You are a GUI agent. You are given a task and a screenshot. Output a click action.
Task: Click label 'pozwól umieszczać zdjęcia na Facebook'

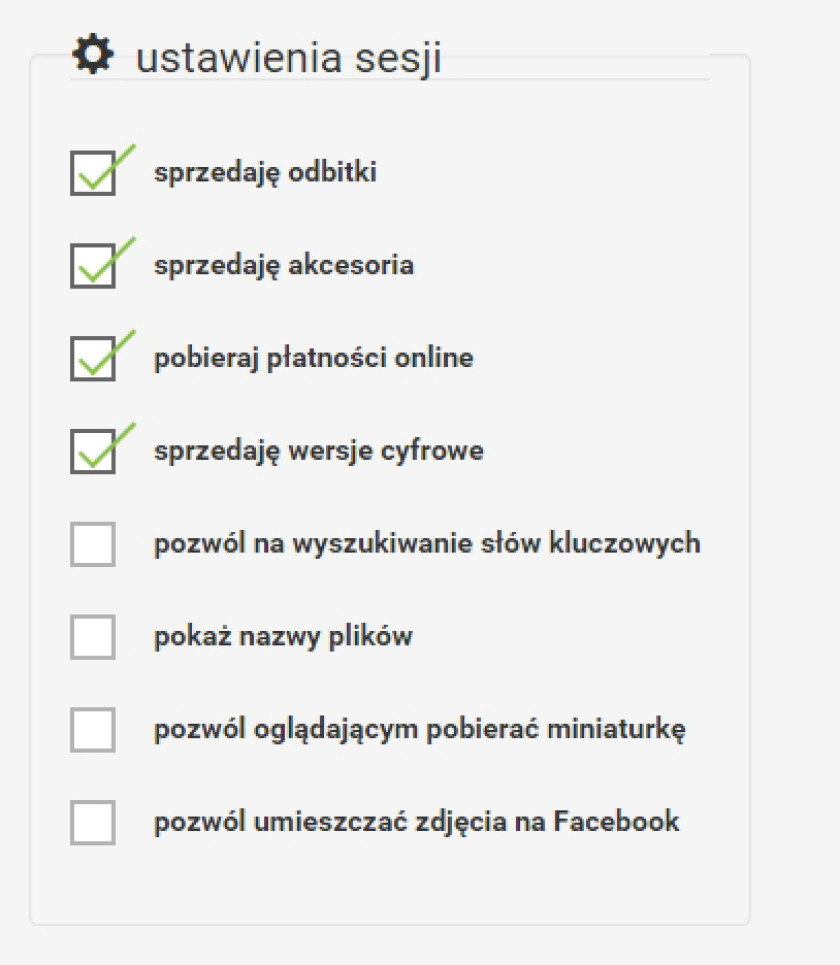(x=417, y=823)
